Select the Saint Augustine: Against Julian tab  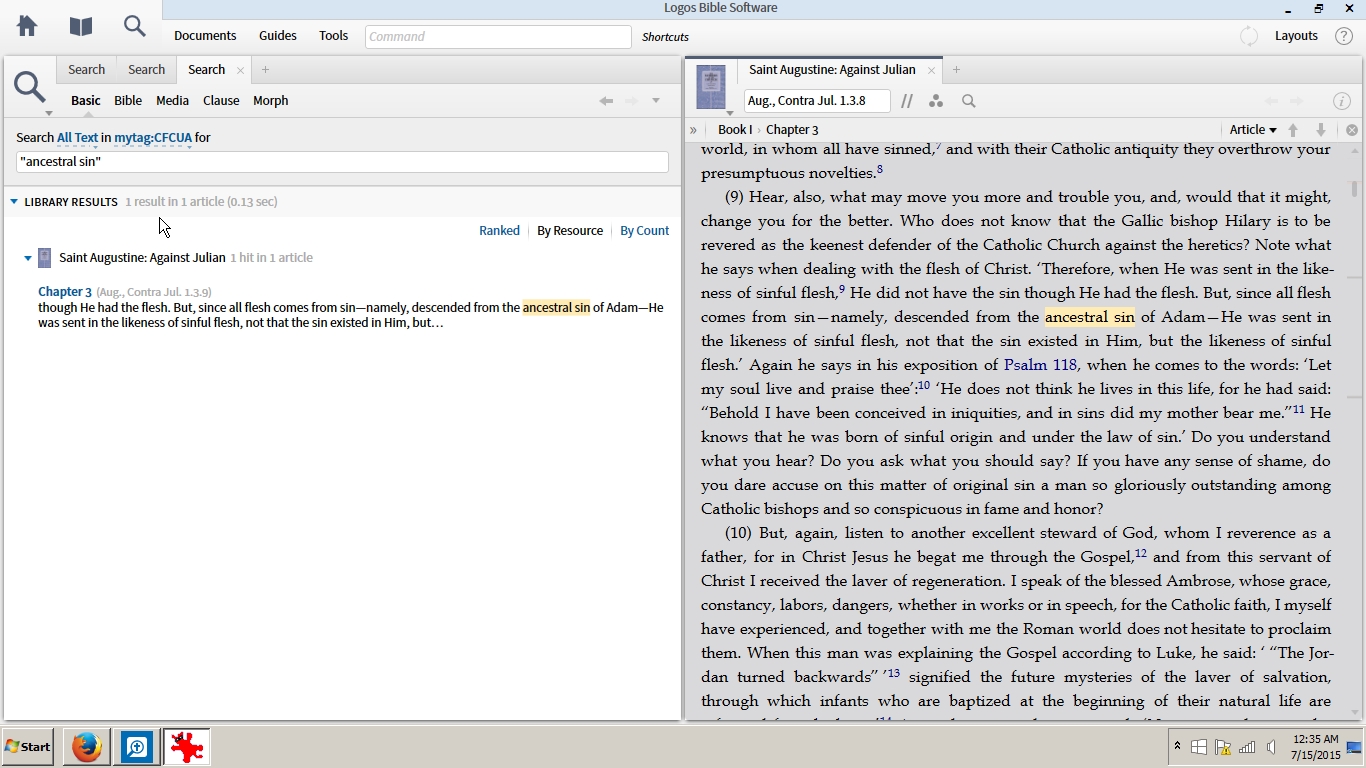click(832, 70)
